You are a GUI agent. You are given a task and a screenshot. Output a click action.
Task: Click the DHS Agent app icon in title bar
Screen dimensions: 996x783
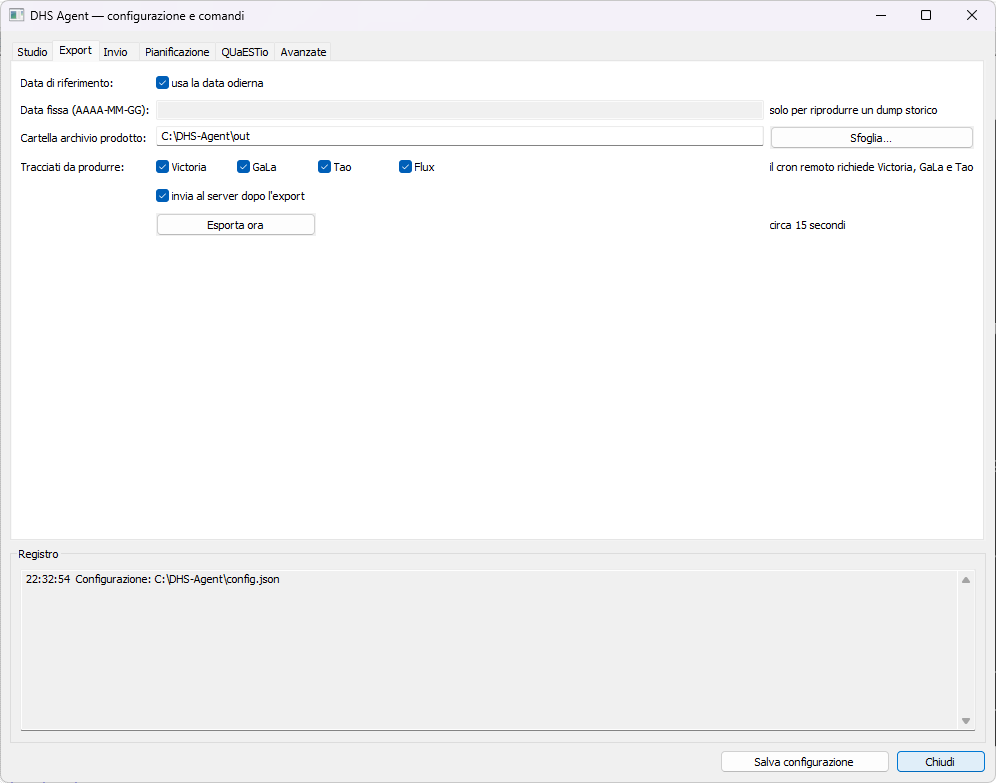click(x=17, y=15)
